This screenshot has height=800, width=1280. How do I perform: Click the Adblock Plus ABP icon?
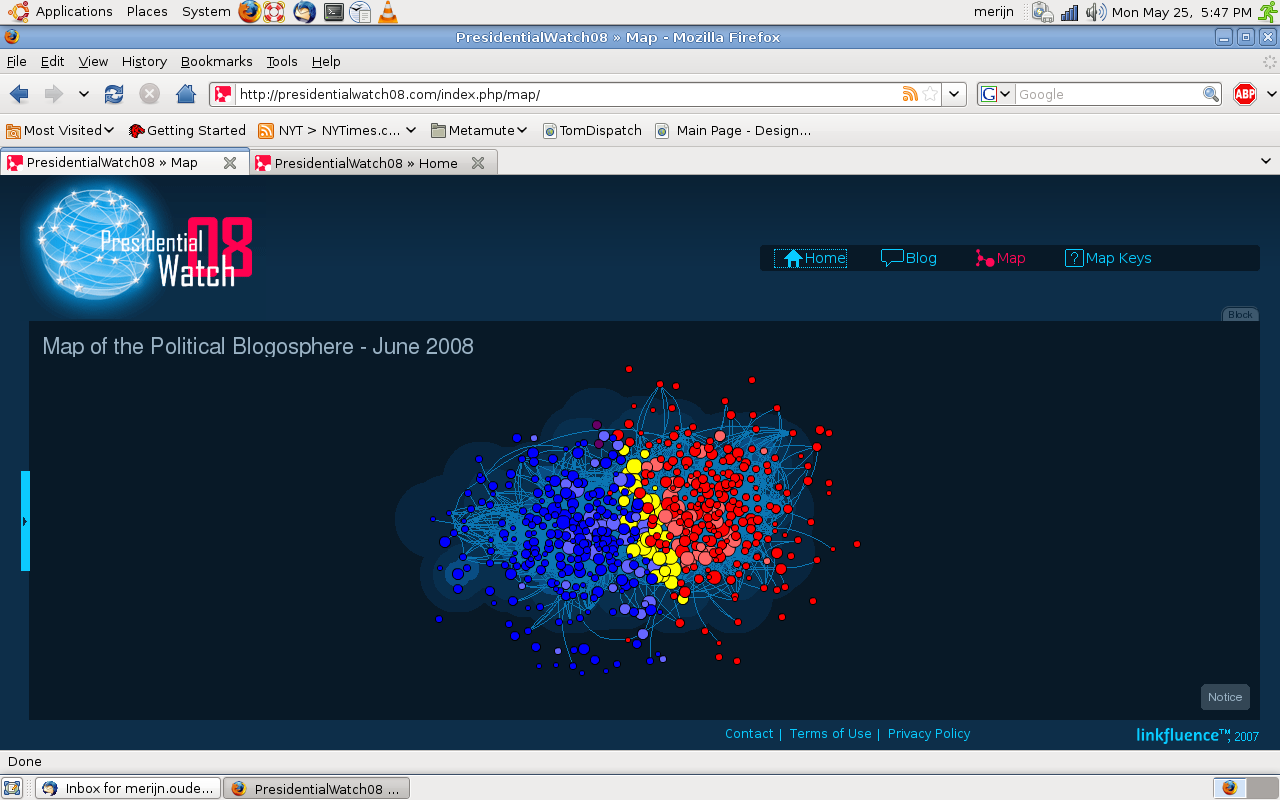(x=1244, y=94)
